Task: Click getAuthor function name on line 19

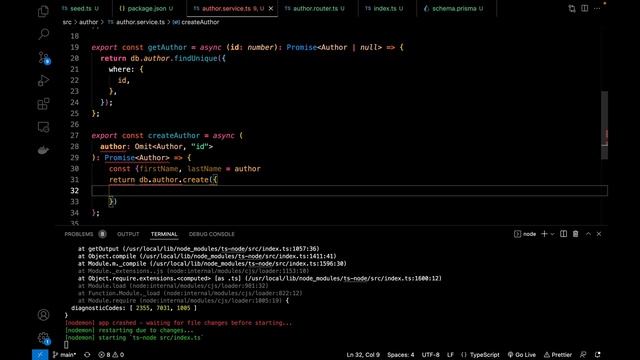Action: pyautogui.click(x=167, y=47)
